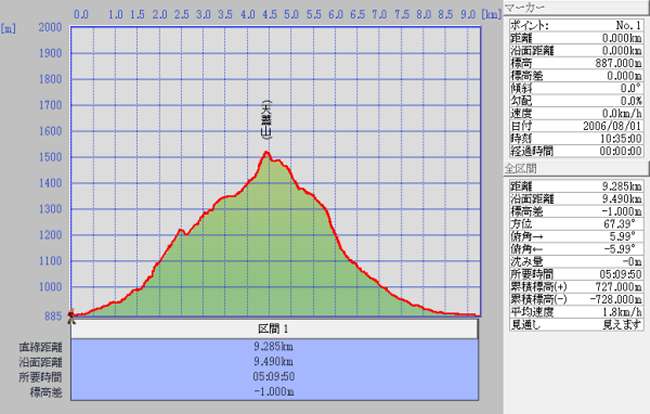Click the 05:09:50 所要時間 cell below chart
Image resolution: width=650 pixels, height=414 pixels.
click(x=273, y=377)
